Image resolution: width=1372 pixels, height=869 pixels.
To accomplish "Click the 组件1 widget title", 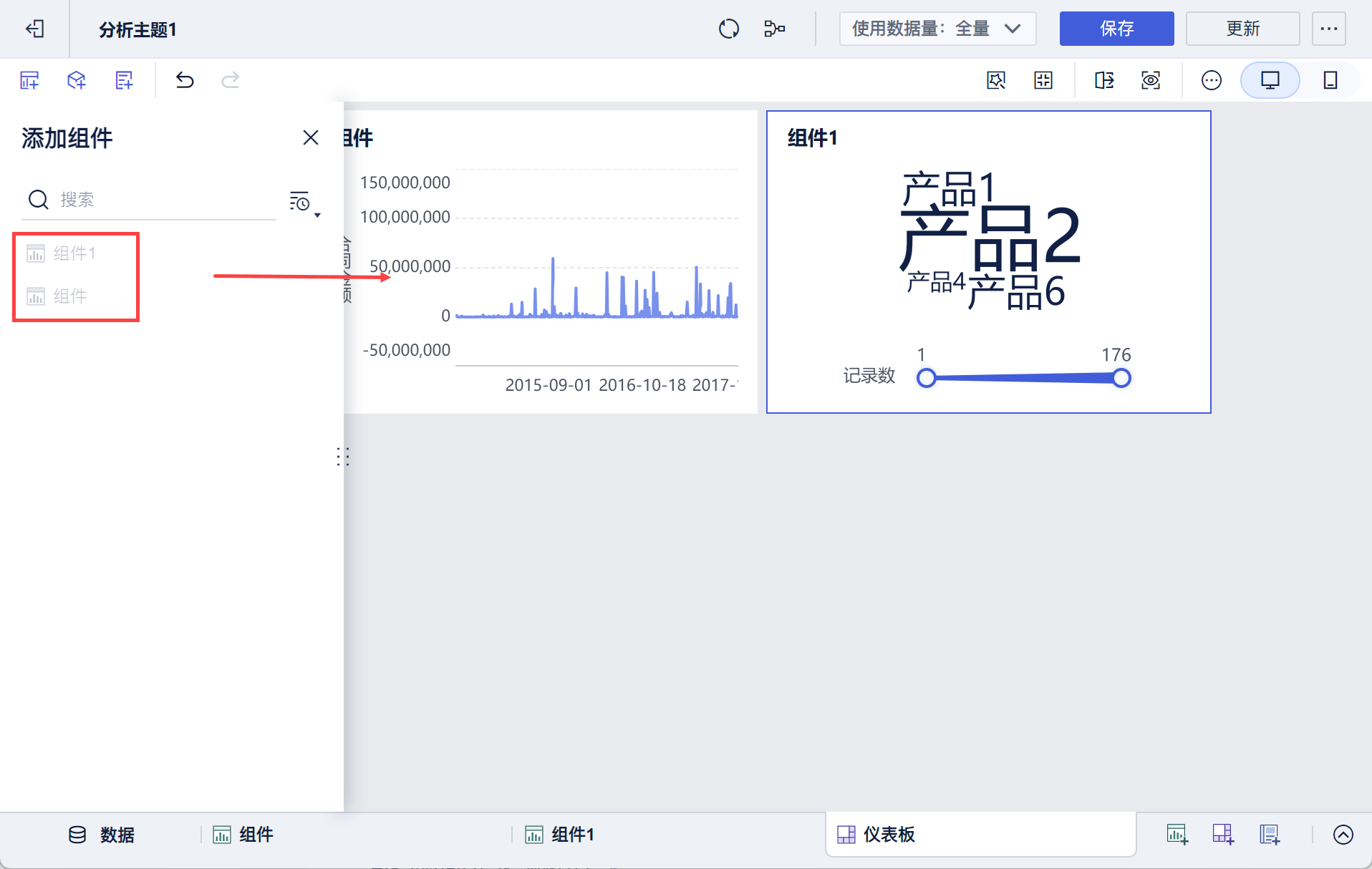I will 813,137.
